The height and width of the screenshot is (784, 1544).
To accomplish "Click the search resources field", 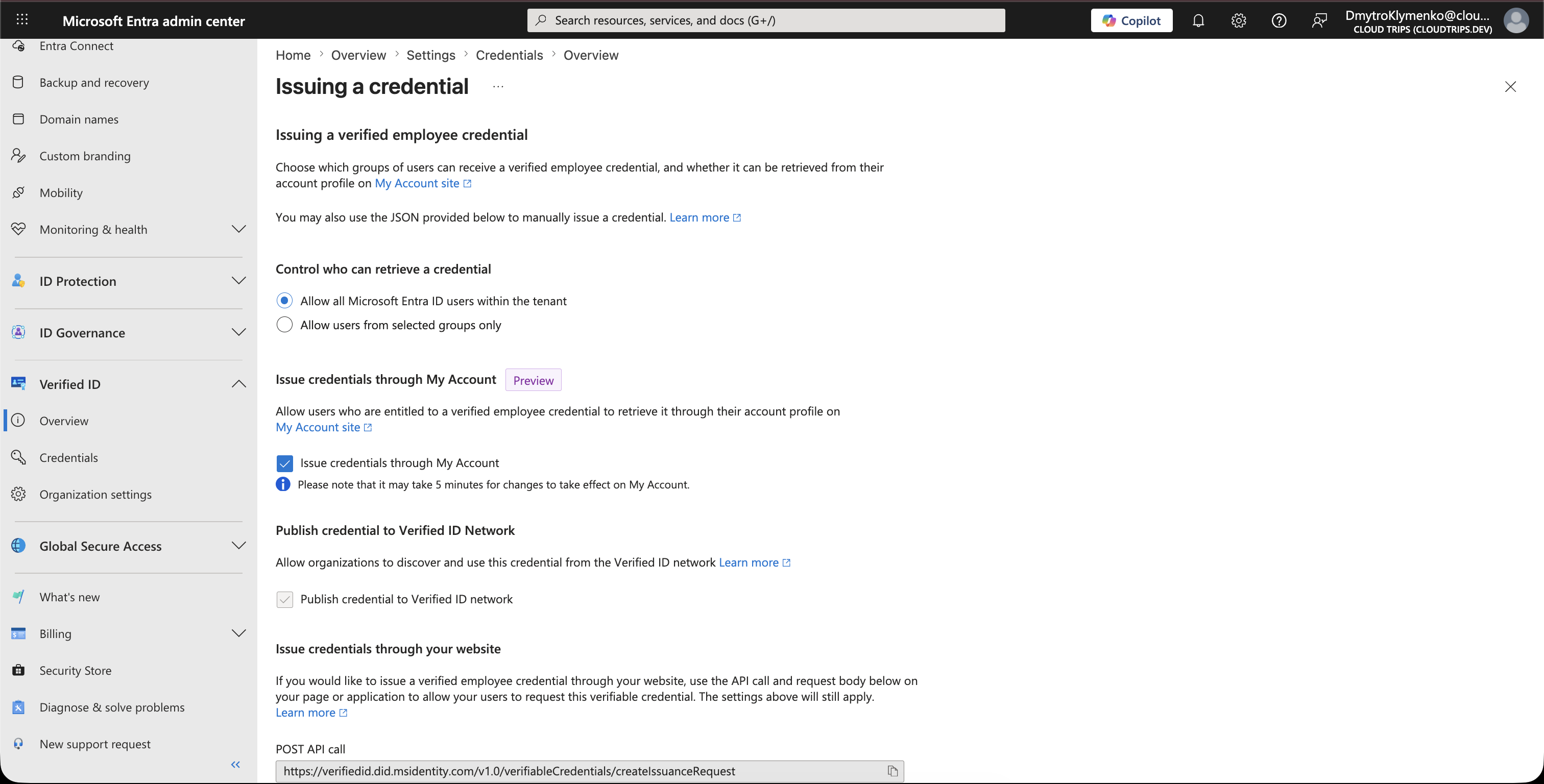I will [766, 20].
